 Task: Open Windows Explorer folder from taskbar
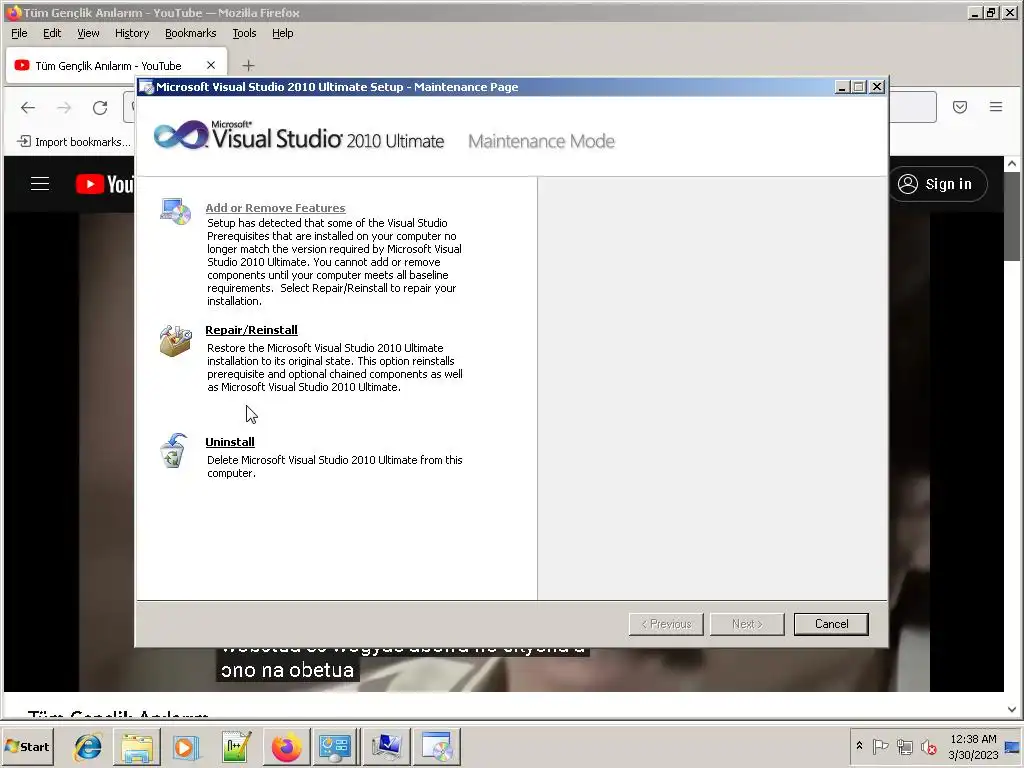pyautogui.click(x=136, y=746)
